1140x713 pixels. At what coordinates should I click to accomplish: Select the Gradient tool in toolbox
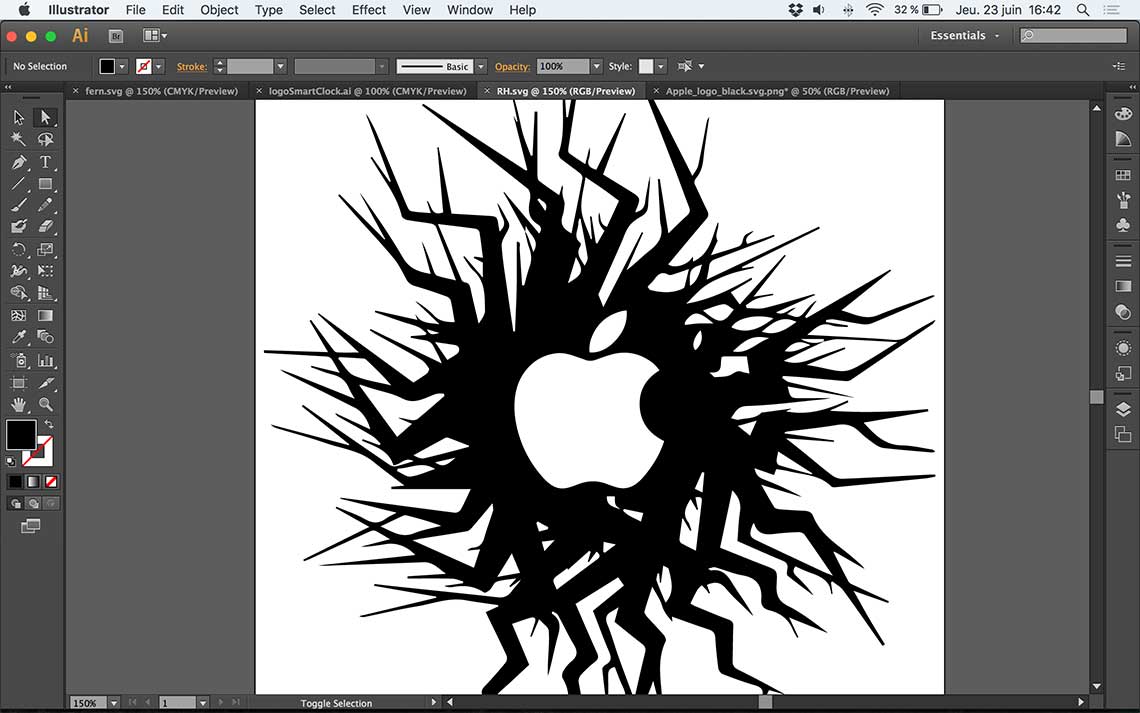(45, 315)
